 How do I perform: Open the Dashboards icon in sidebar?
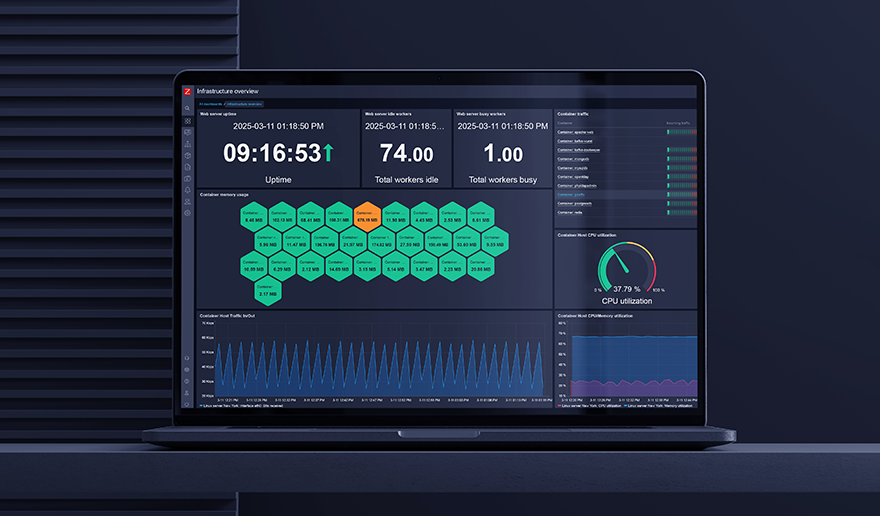[187, 121]
